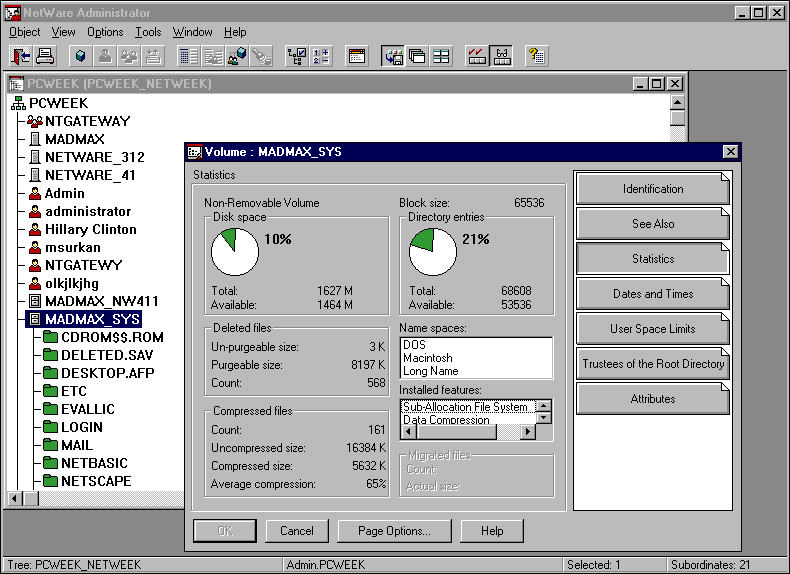Click the DELETED.SAV folder

[98, 355]
